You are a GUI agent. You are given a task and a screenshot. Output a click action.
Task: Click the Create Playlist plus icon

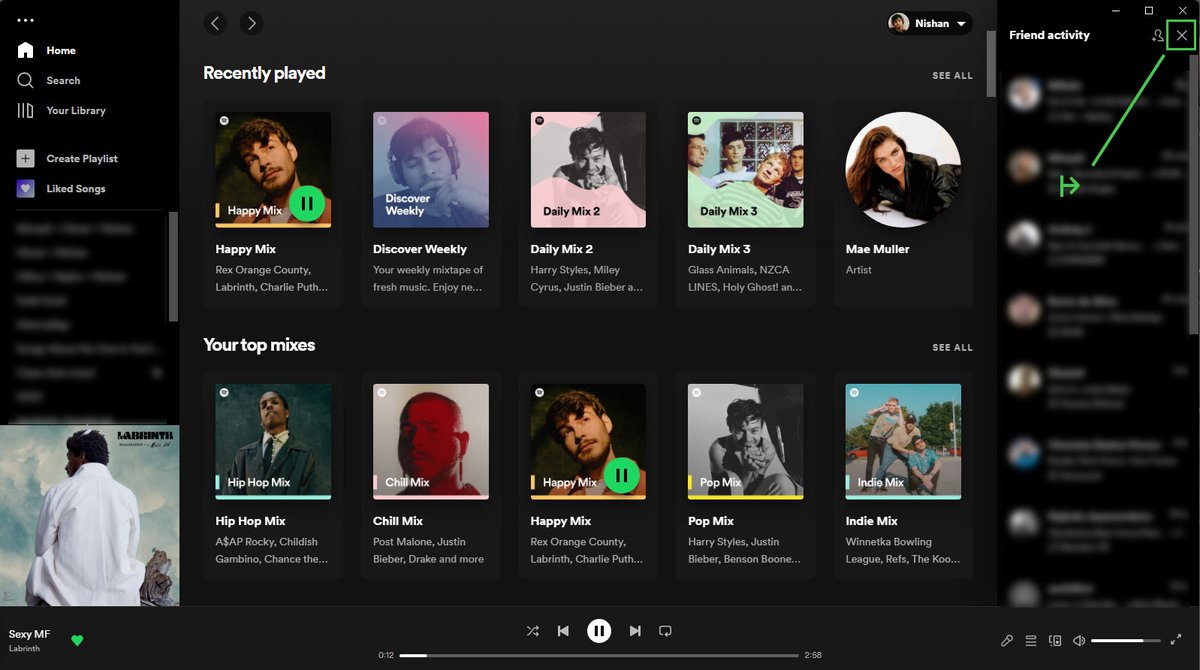pos(26,158)
